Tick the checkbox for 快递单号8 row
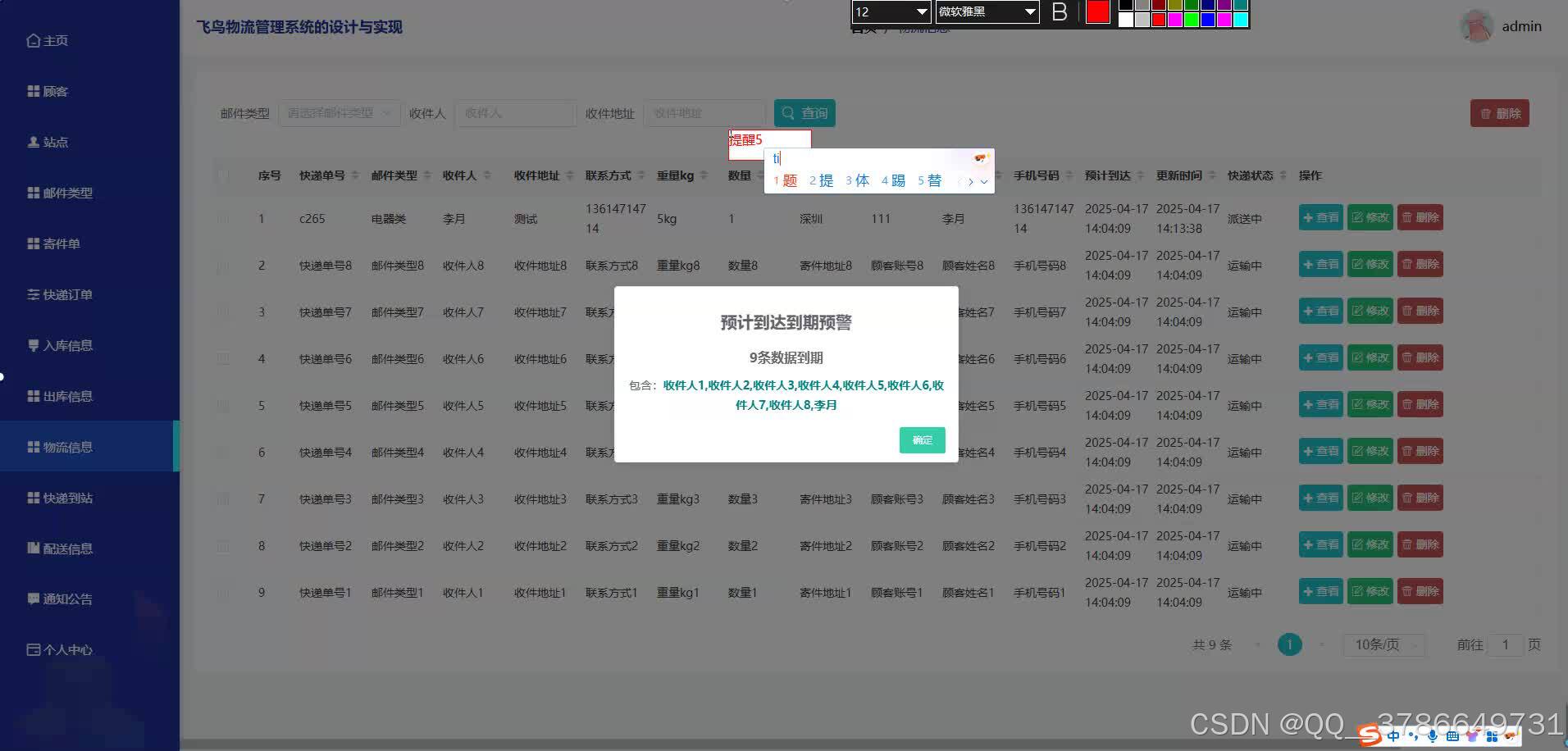Image resolution: width=1568 pixels, height=751 pixels. point(223,266)
